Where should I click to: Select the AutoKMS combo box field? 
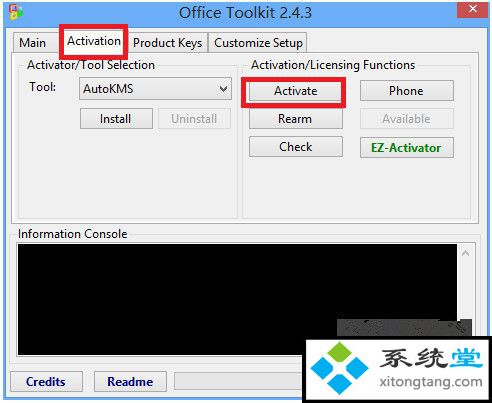coord(155,89)
